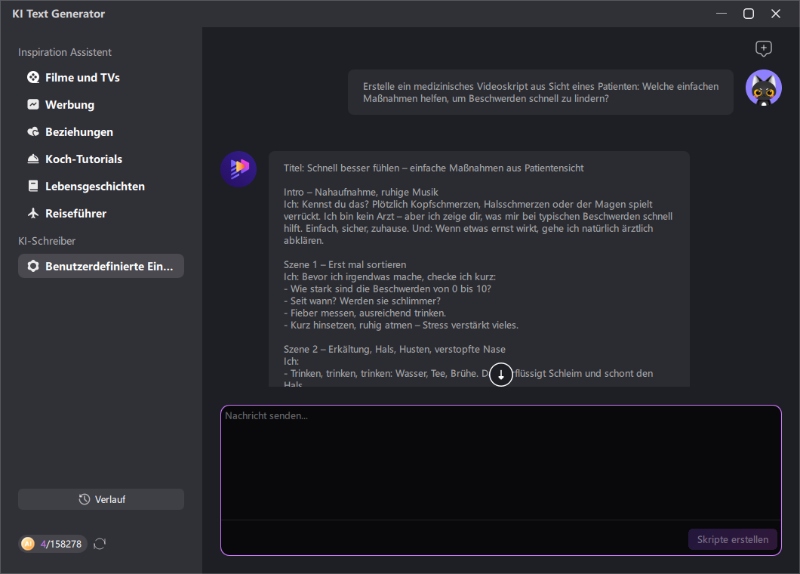Click the Inspiration Assistent section header

pos(65,52)
